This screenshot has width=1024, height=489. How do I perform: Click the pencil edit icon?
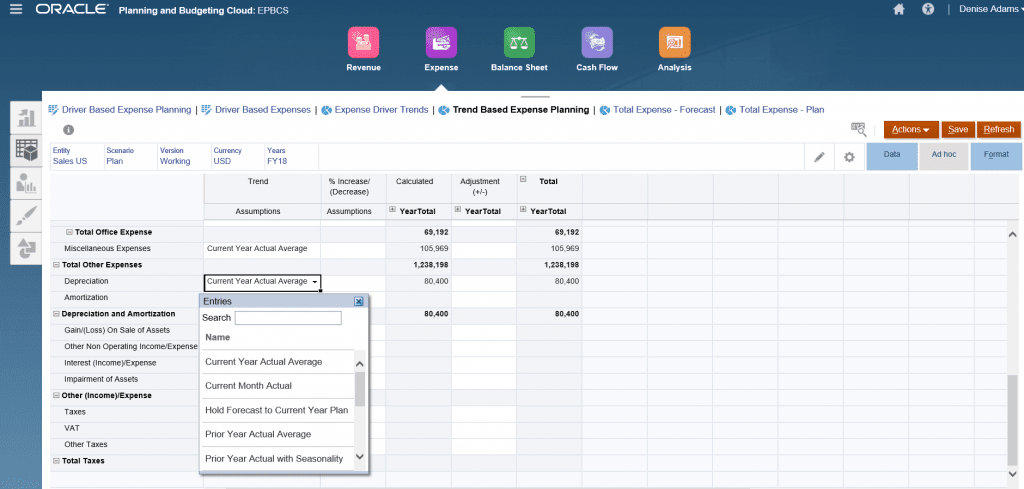pyautogui.click(x=819, y=157)
